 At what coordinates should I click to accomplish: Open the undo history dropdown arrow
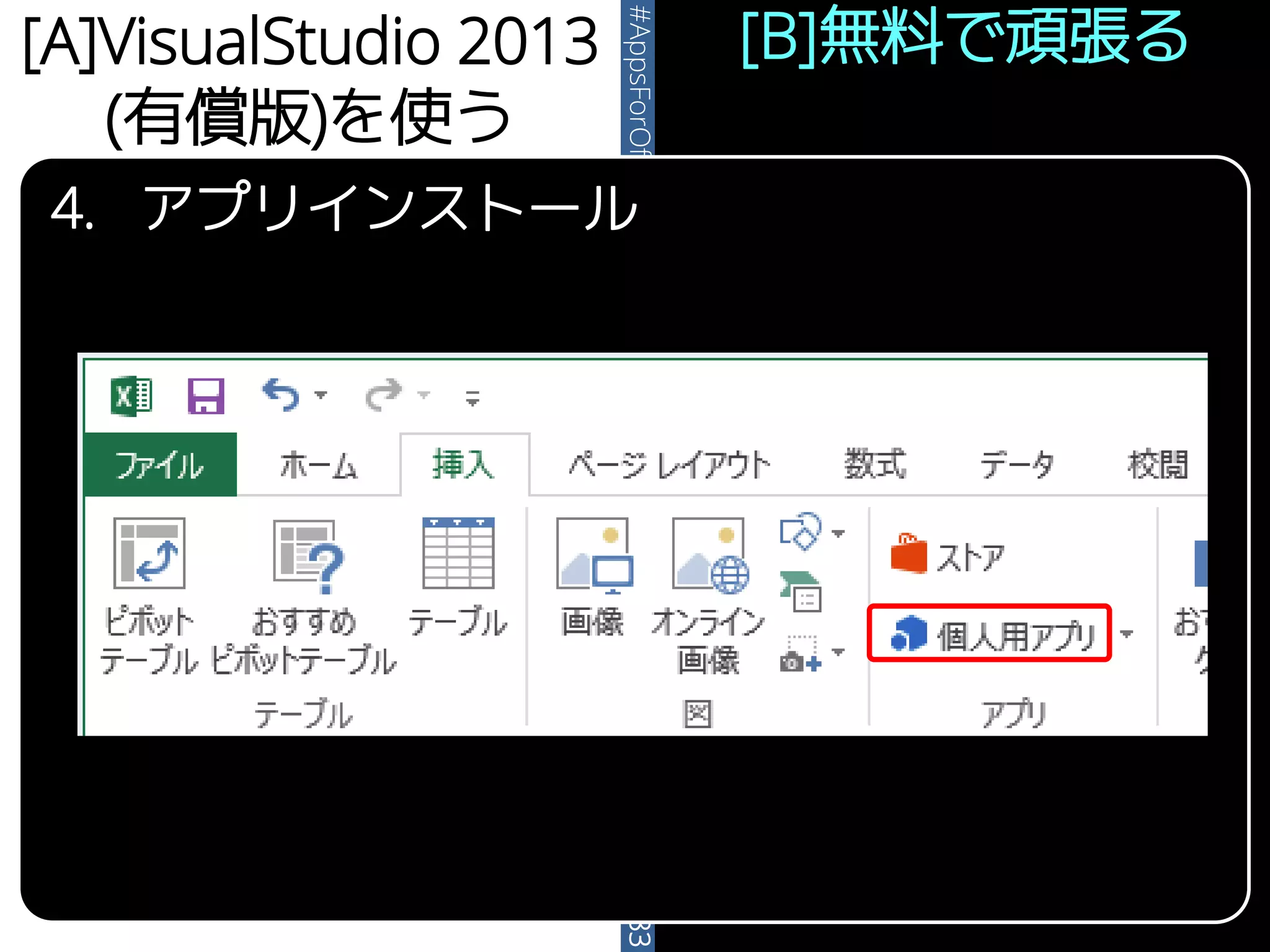pos(321,395)
